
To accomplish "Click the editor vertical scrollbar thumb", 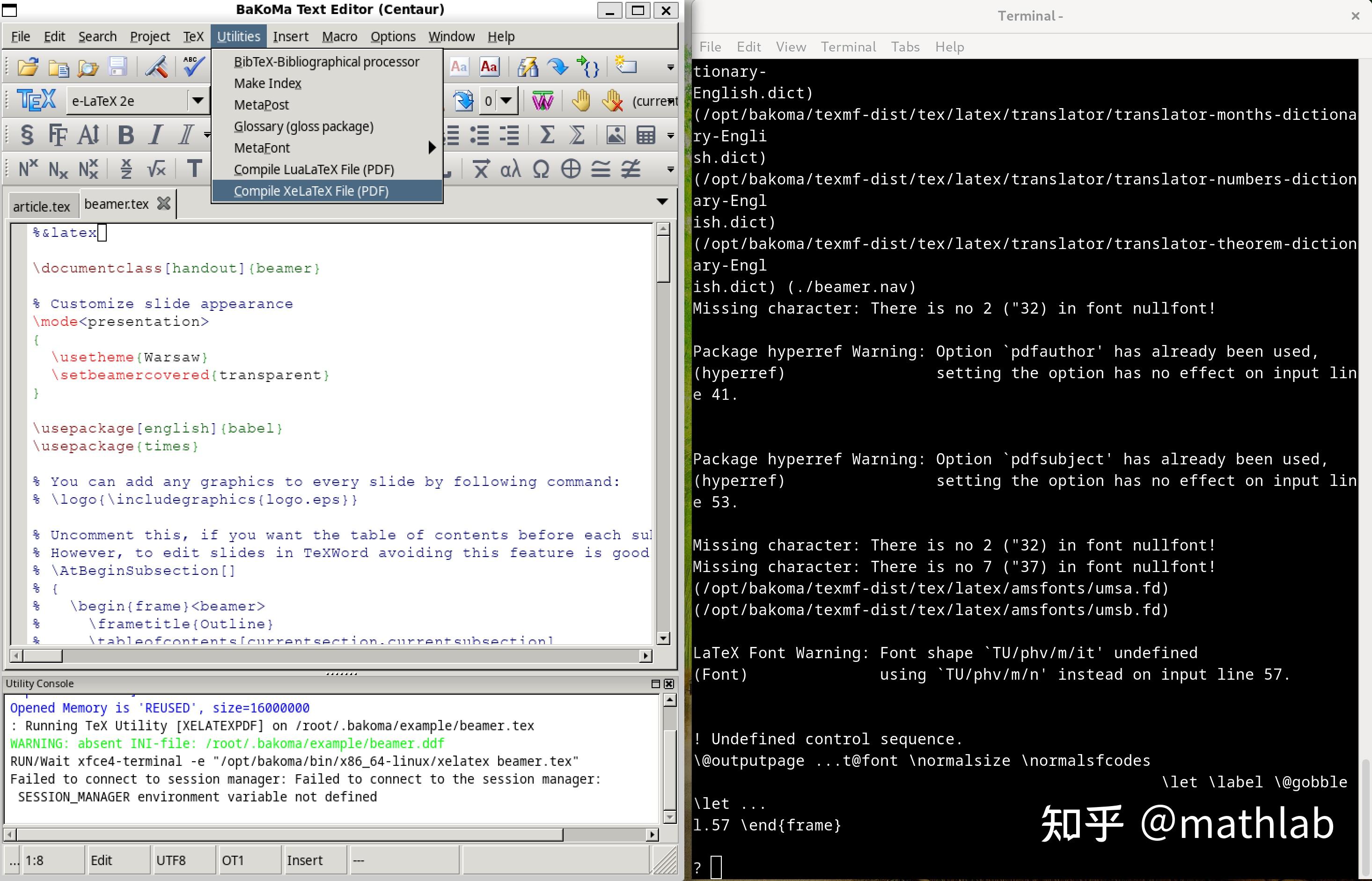I will (663, 257).
